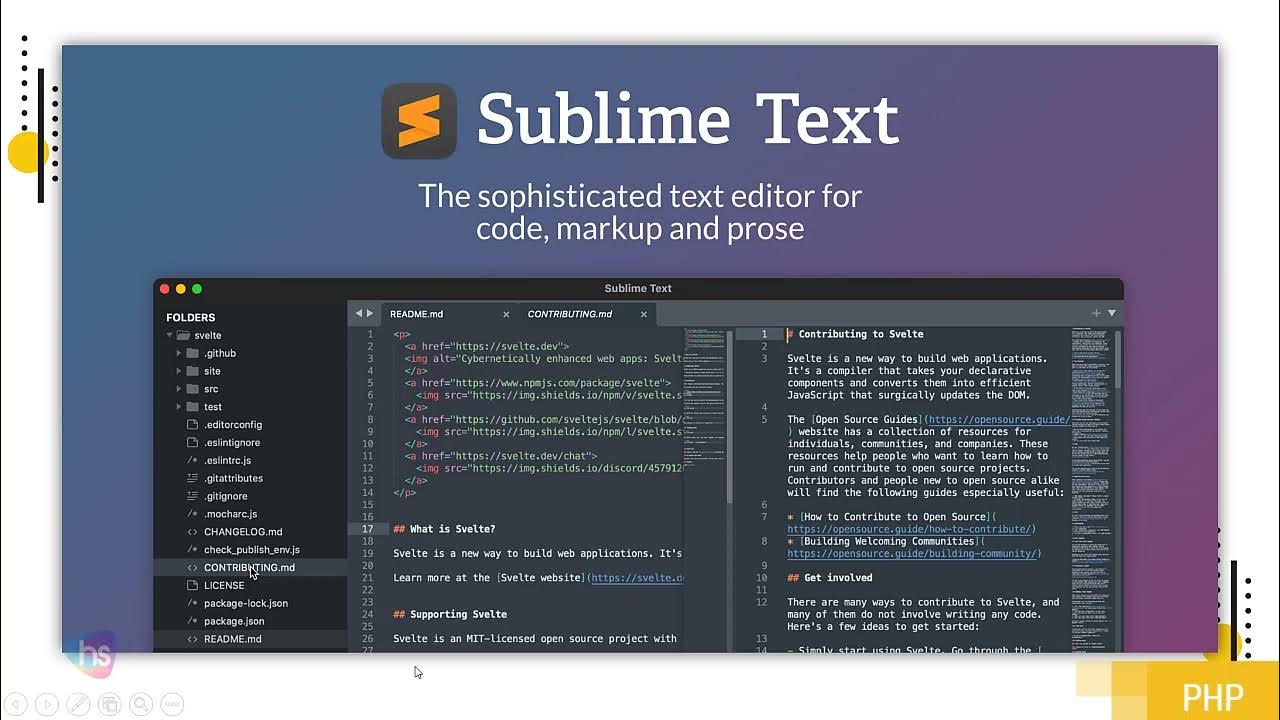The width and height of the screenshot is (1280, 720).
Task: Click the plus icon to add new tab
Action: click(x=1096, y=314)
